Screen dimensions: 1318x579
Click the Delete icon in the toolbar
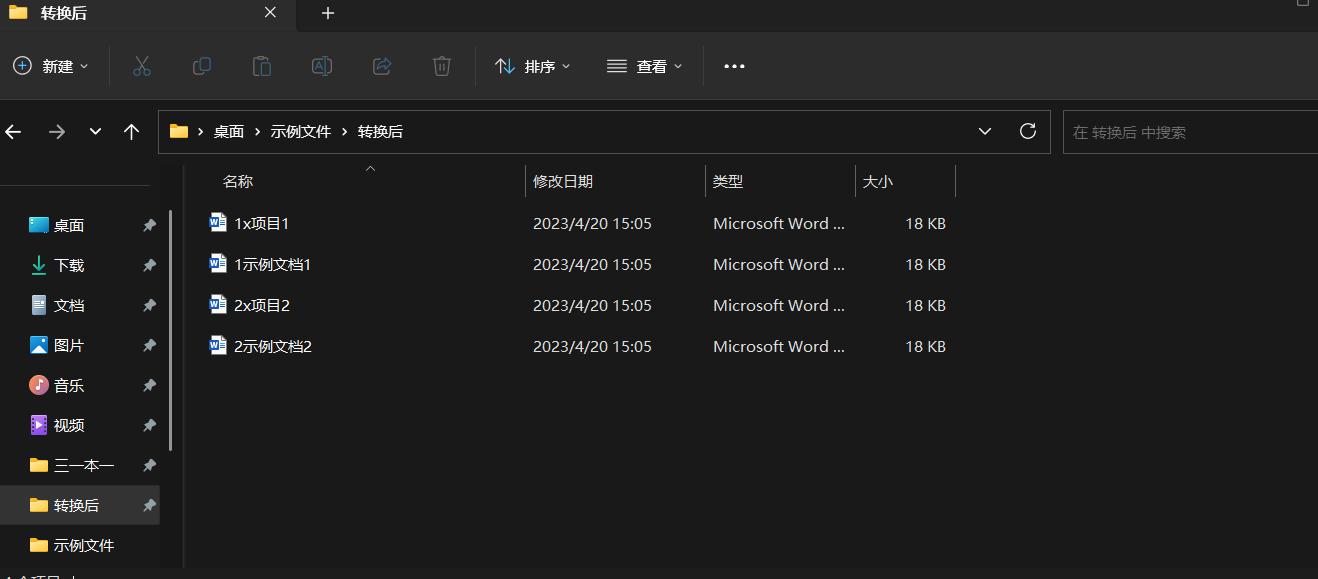pyautogui.click(x=441, y=66)
